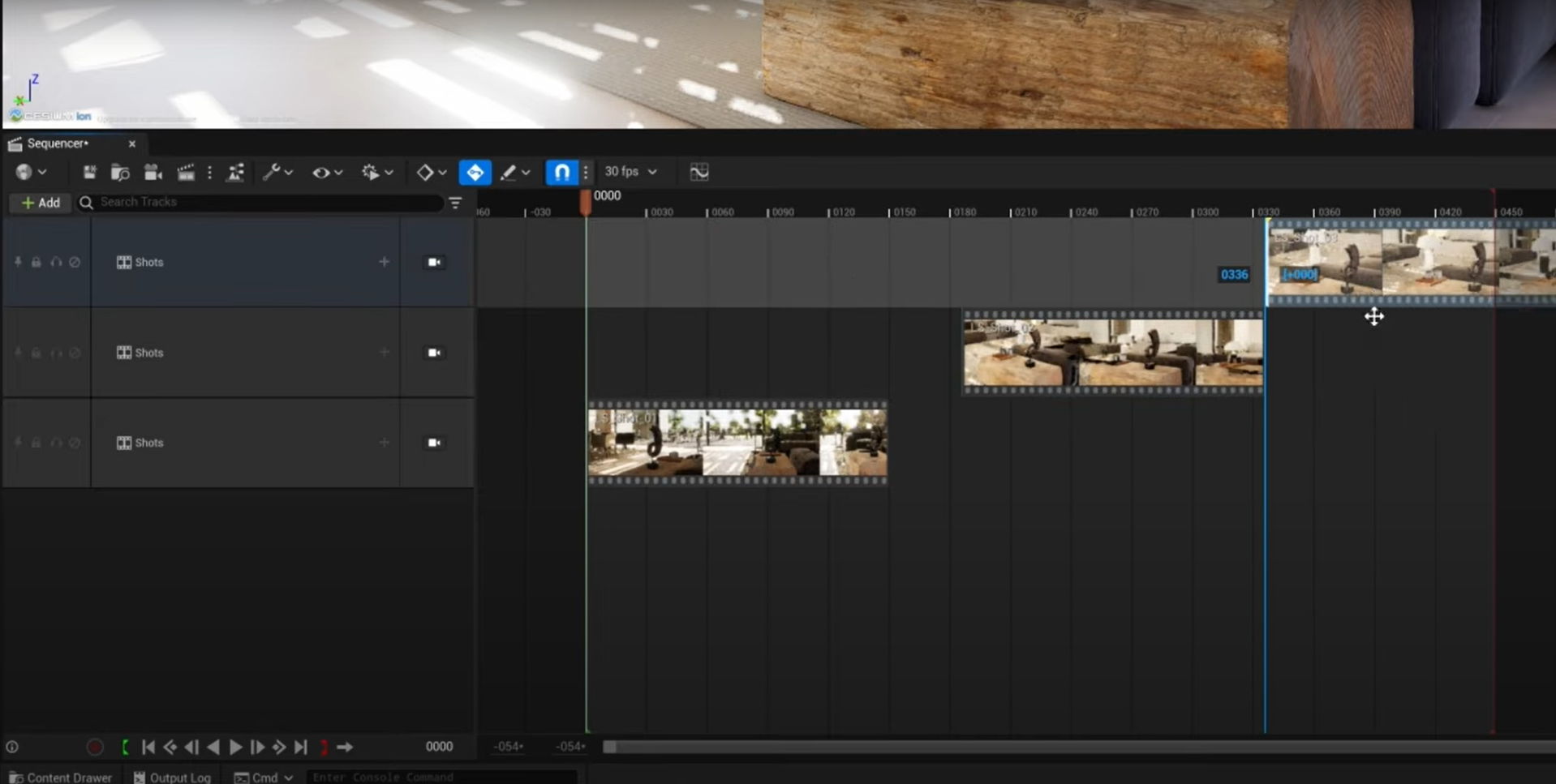Click the filter icon beside Search Tracks
Viewport: 1556px width, 784px height.
[x=455, y=203]
